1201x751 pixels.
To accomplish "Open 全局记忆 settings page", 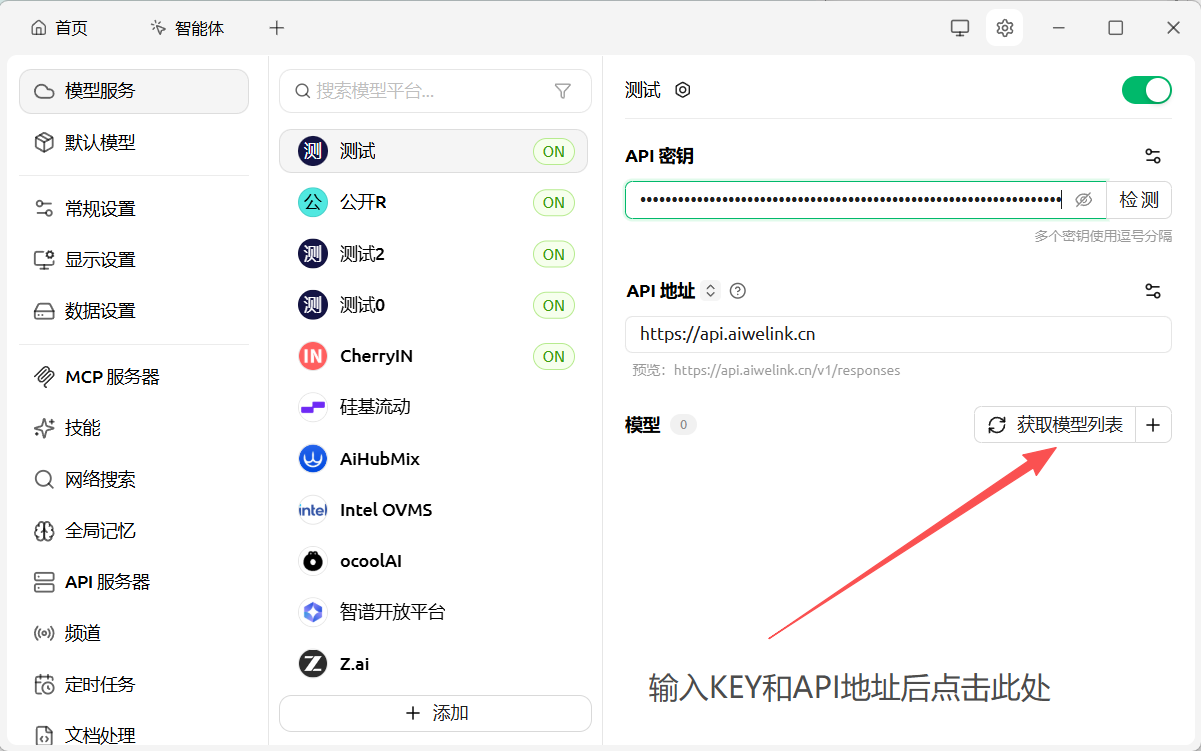I will pos(134,530).
